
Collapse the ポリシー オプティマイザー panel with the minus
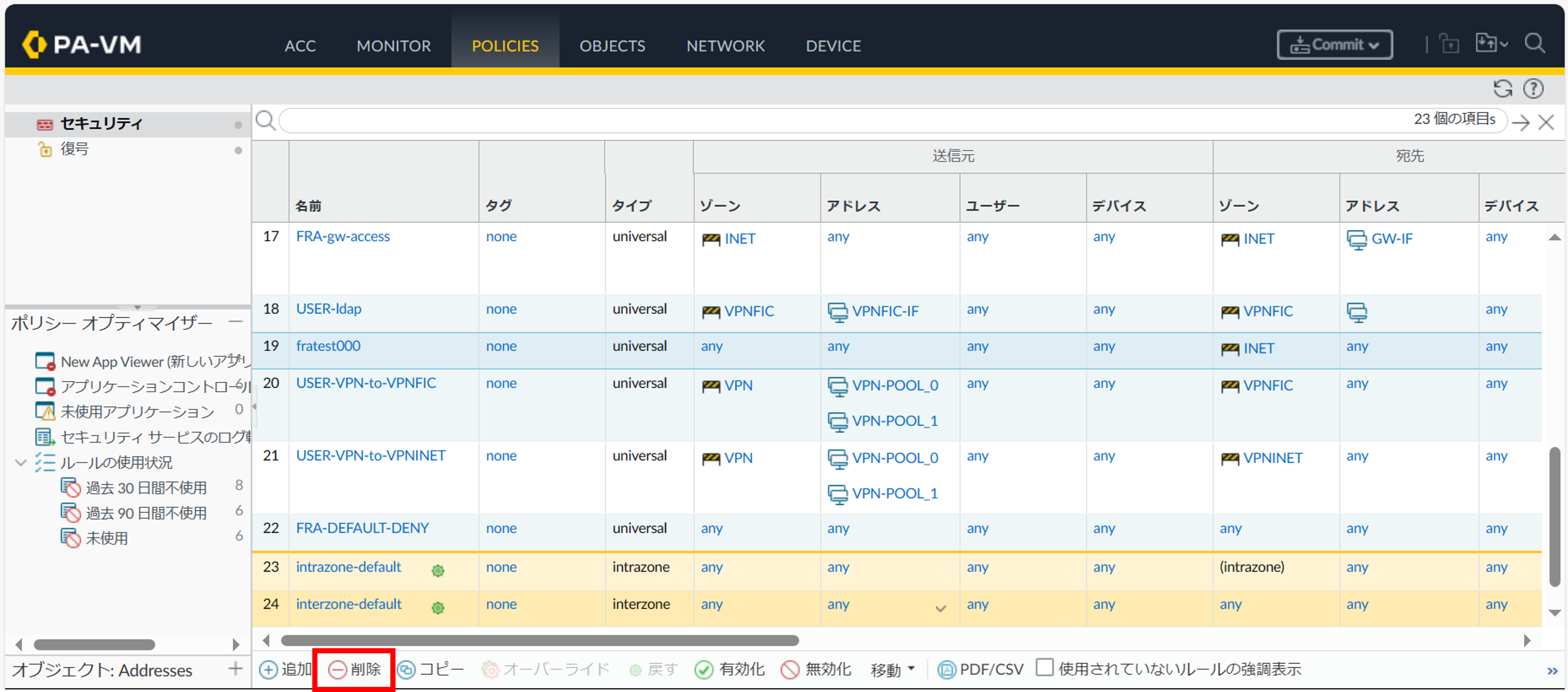pyautogui.click(x=236, y=321)
